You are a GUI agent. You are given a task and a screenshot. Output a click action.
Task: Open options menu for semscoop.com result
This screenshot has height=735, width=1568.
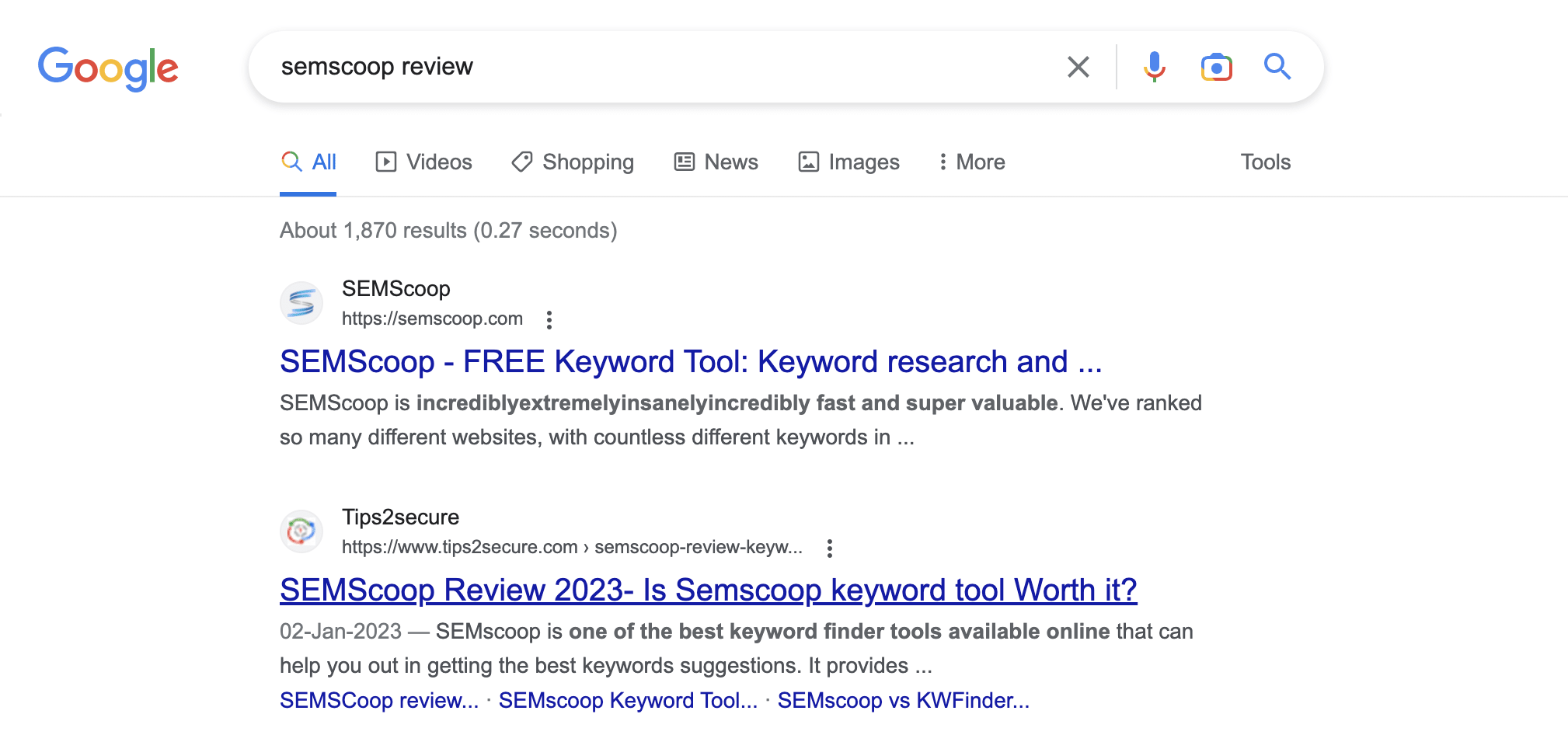click(x=549, y=319)
